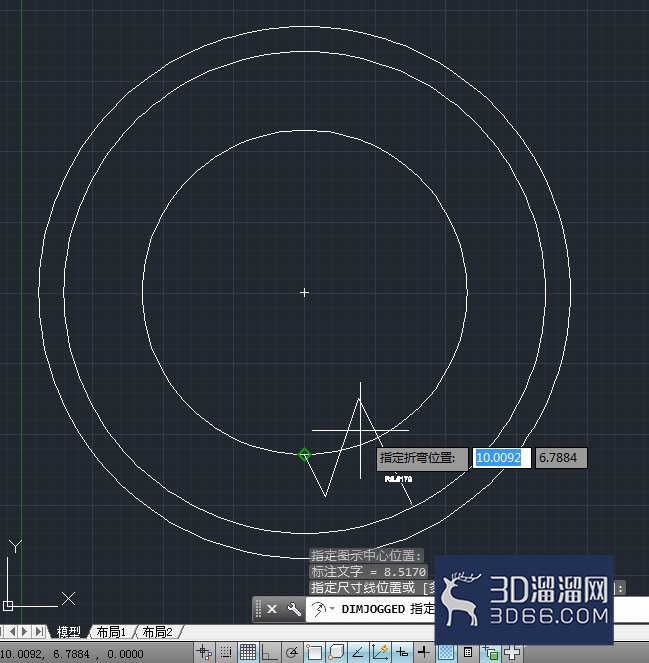Viewport: 649px width, 663px height.
Task: Toggle Annotation Monitor plus icon
Action: [512, 652]
